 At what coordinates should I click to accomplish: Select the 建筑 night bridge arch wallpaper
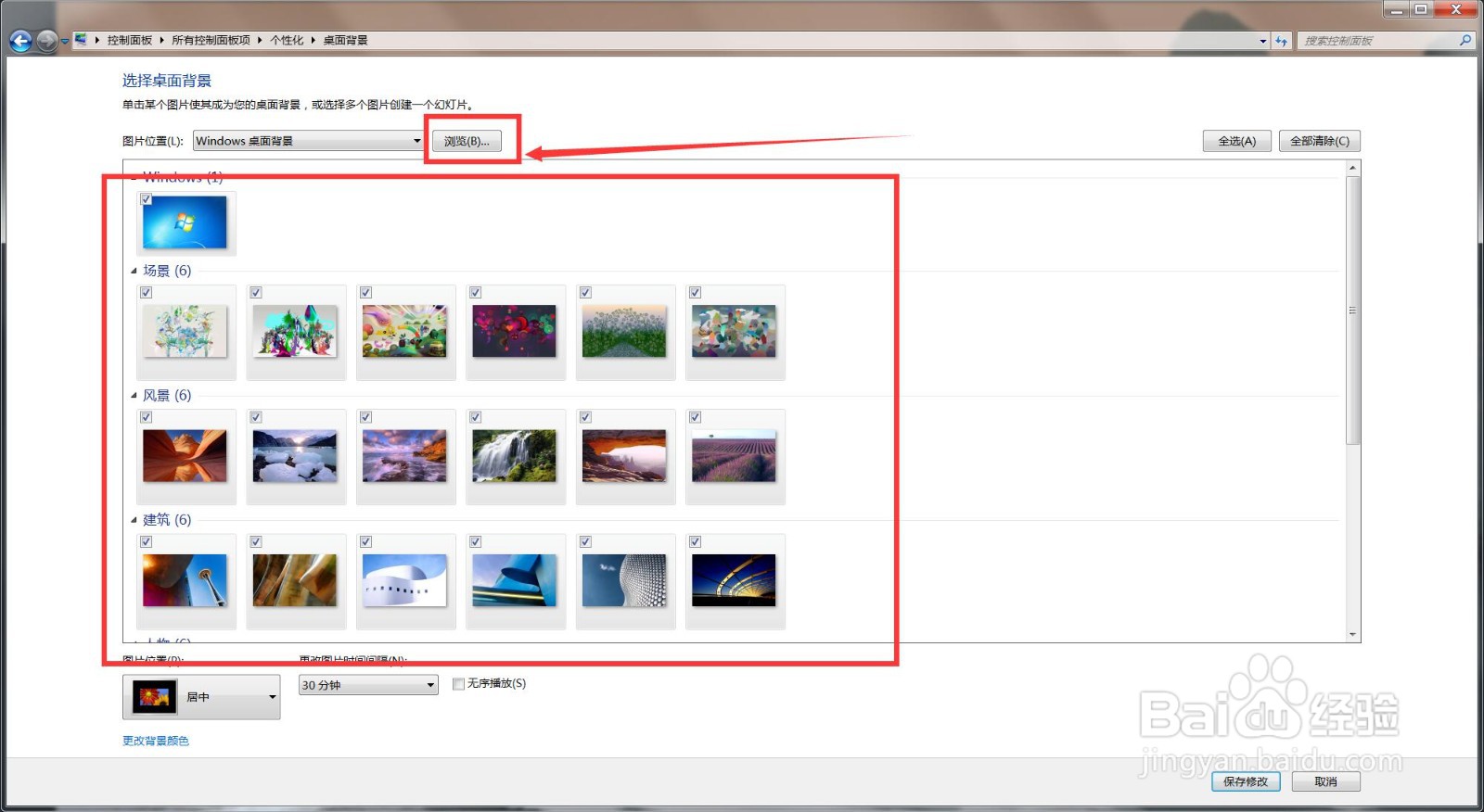[x=734, y=580]
